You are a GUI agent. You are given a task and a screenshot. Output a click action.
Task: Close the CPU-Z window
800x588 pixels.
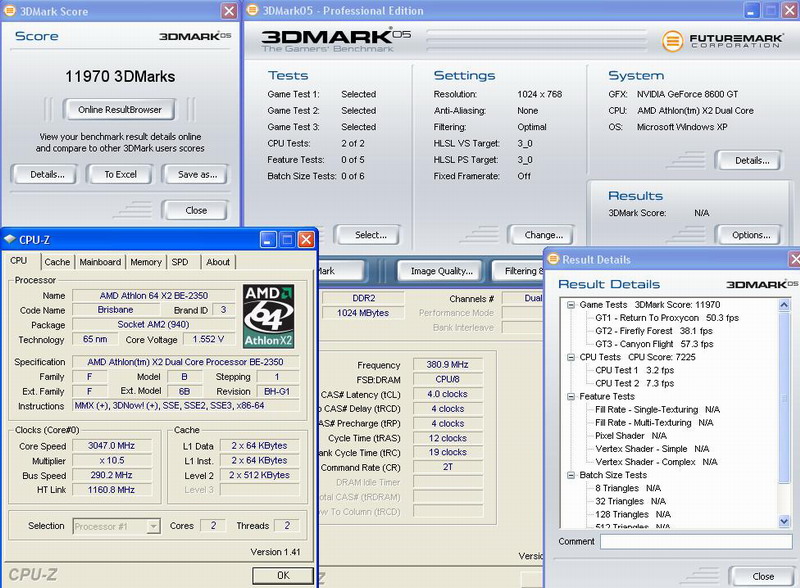[306, 239]
